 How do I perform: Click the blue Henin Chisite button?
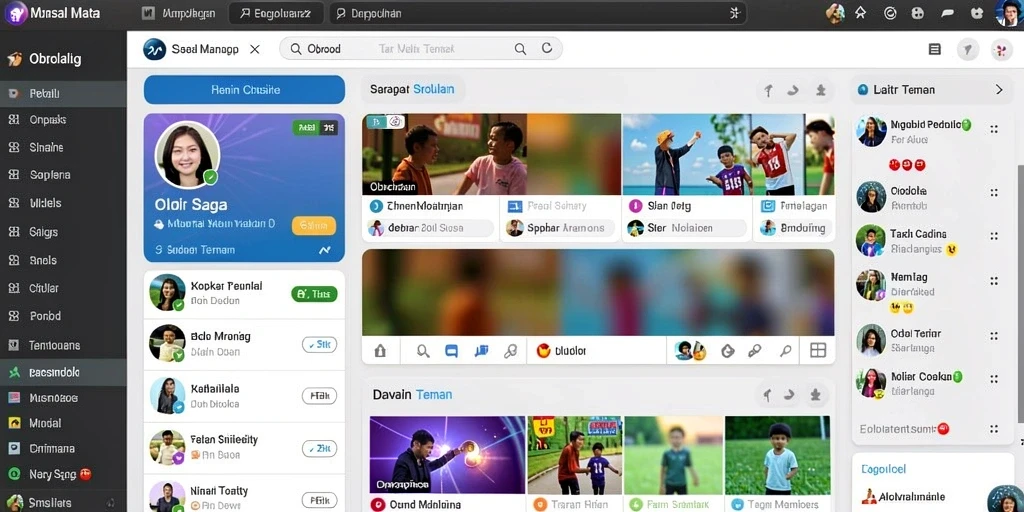[x=244, y=90]
